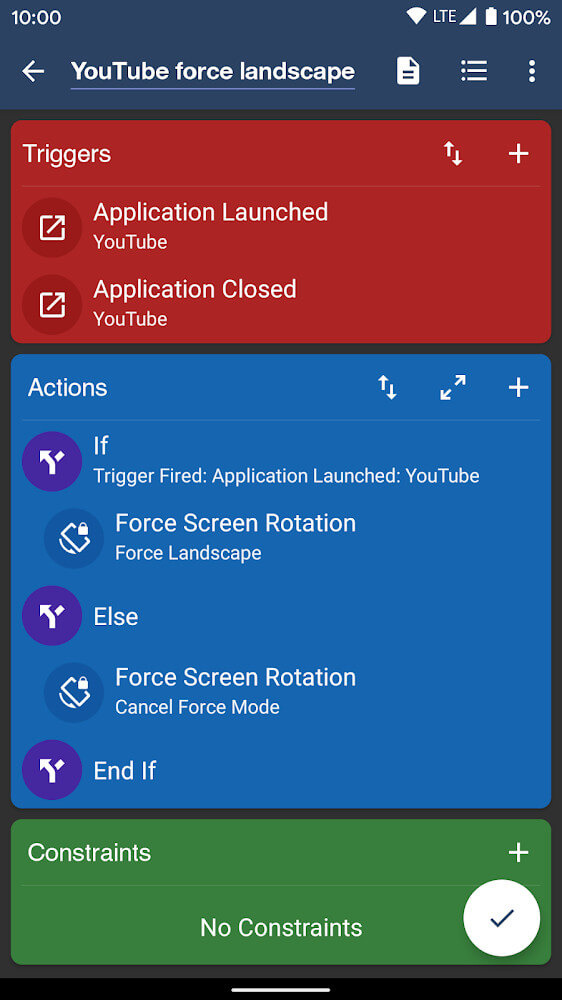Viewport: 562px width, 1000px height.
Task: Add a constraint with the plus icon
Action: 519,853
